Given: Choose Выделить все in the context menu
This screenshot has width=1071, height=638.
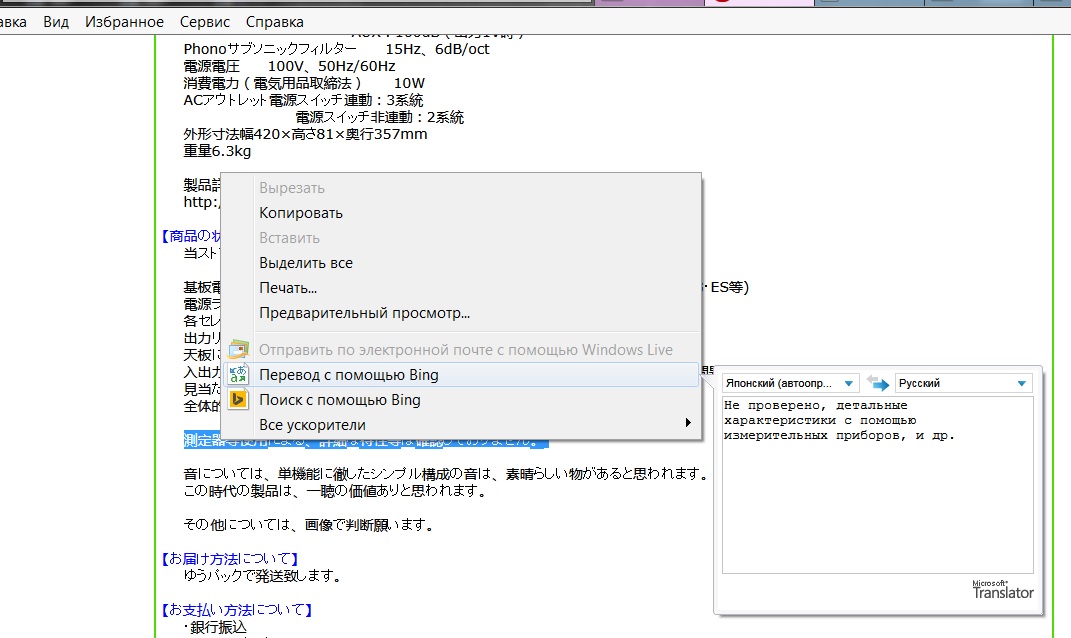Looking at the screenshot, I should [x=306, y=263].
